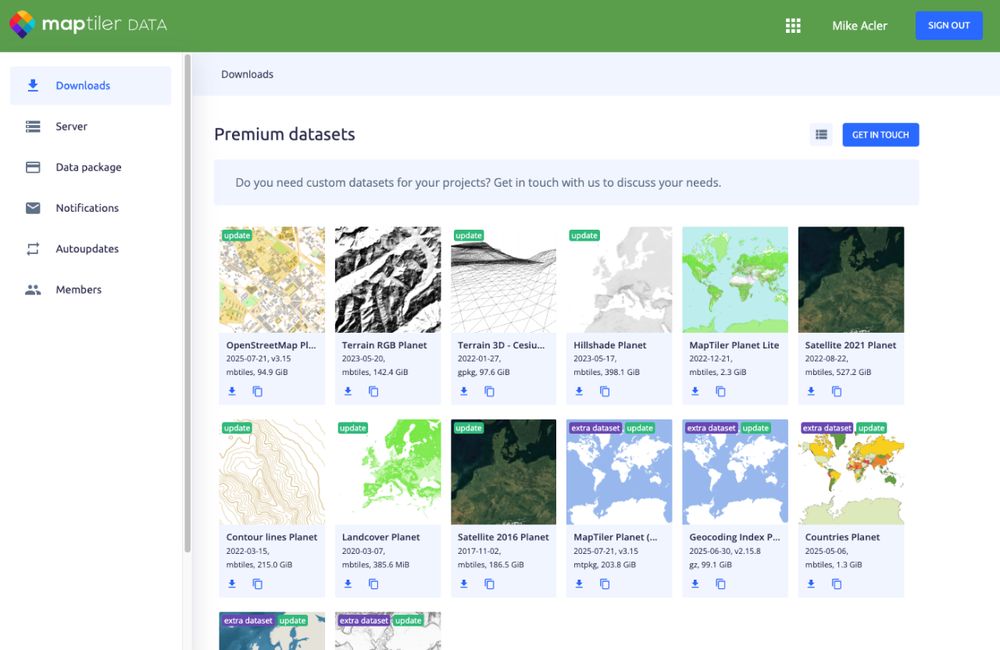Open Geocoding Index thumbnail

click(735, 472)
